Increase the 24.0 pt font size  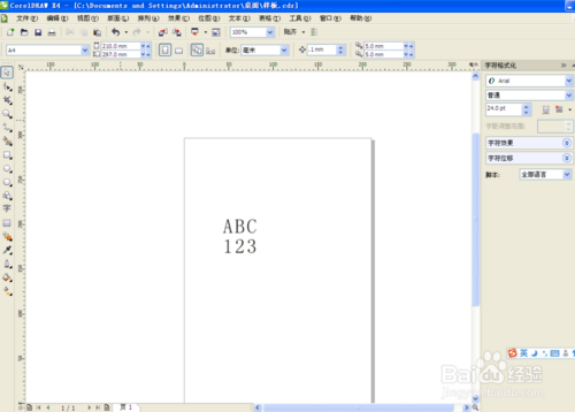[x=526, y=107]
